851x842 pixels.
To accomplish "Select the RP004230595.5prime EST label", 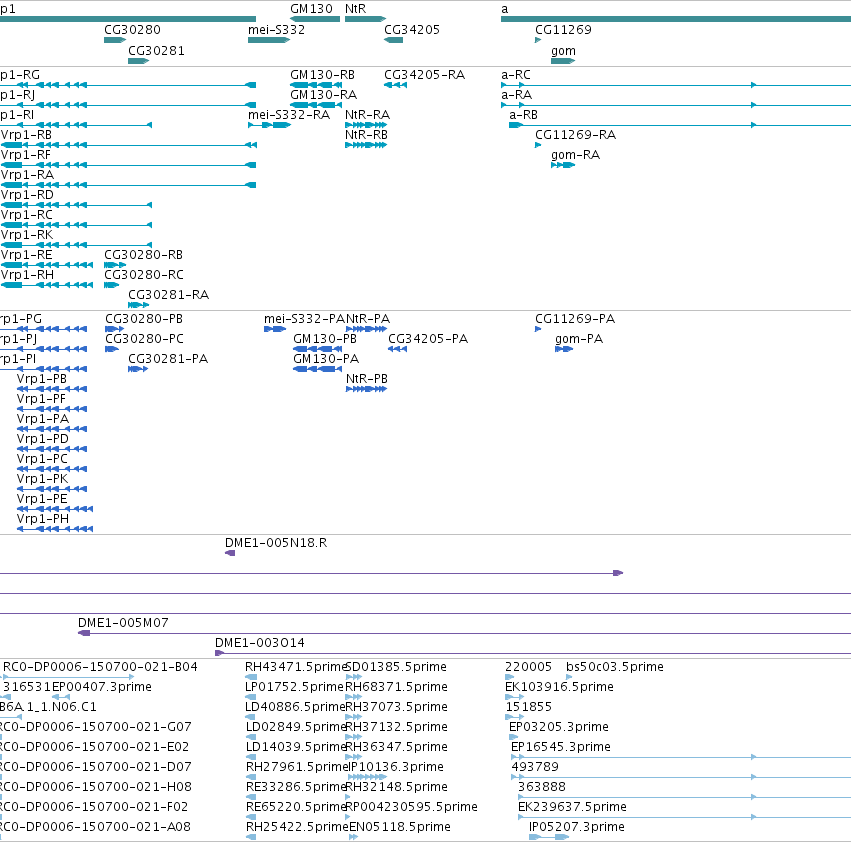I will coord(411,807).
